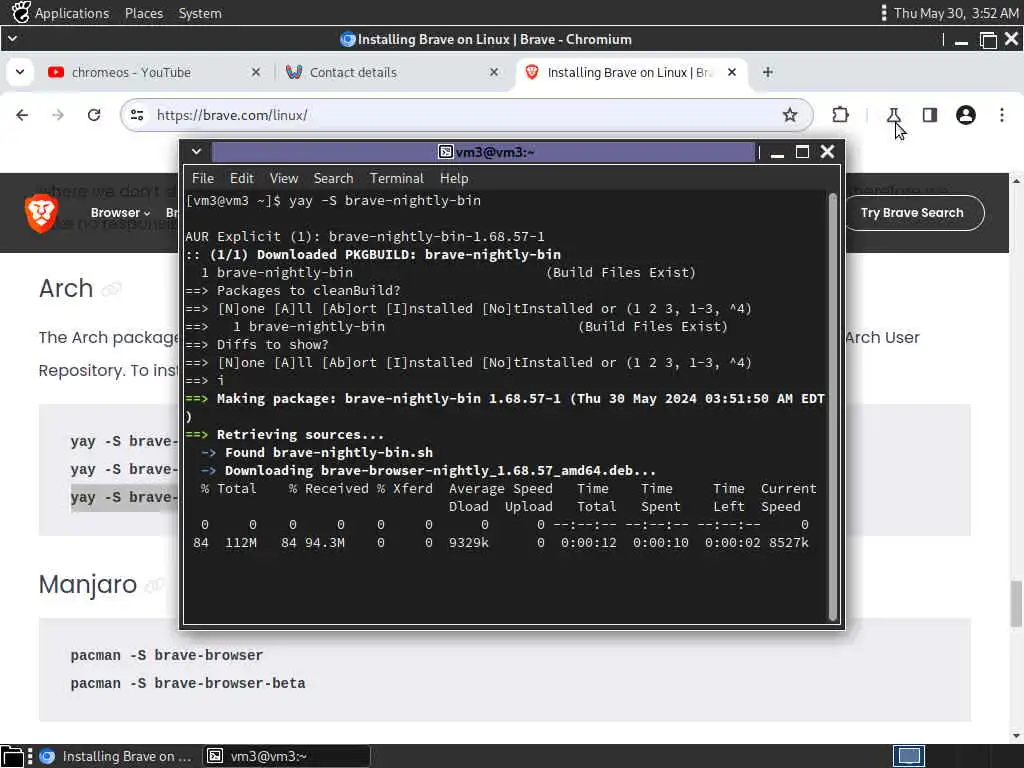Open terminal Edit menu
This screenshot has width=1024, height=768.
[x=242, y=178]
